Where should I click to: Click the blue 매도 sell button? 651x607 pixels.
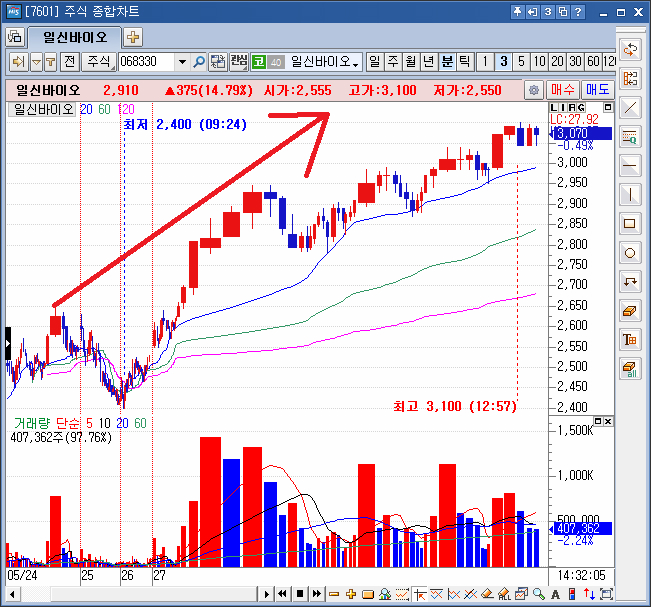pyautogui.click(x=597, y=90)
